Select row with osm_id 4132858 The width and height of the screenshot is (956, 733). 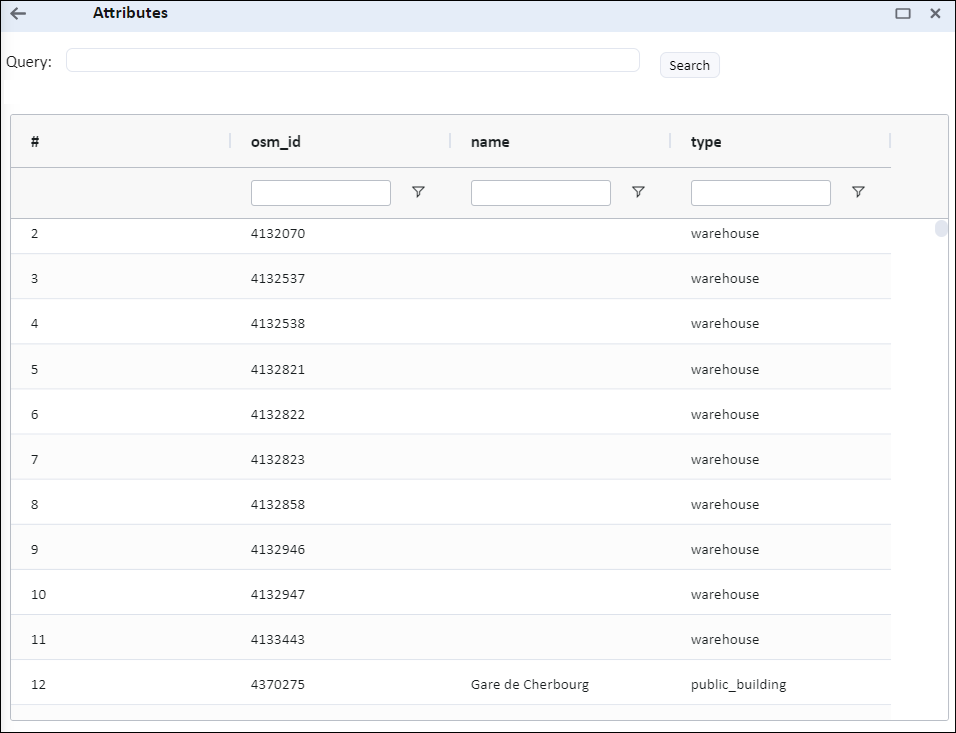[x=278, y=505]
